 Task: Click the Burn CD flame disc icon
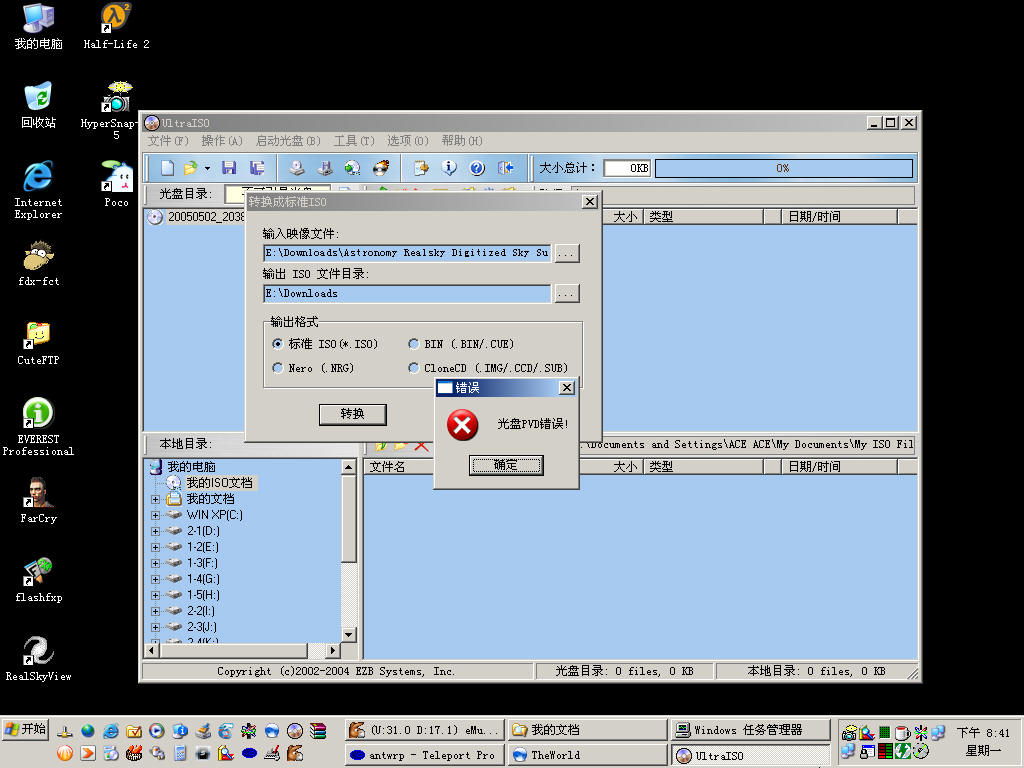381,168
